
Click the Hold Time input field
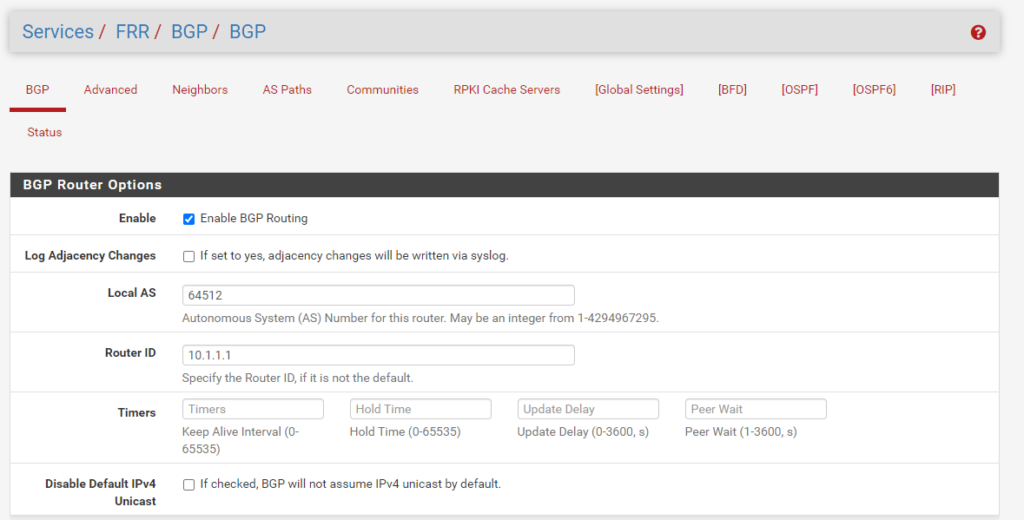click(420, 409)
